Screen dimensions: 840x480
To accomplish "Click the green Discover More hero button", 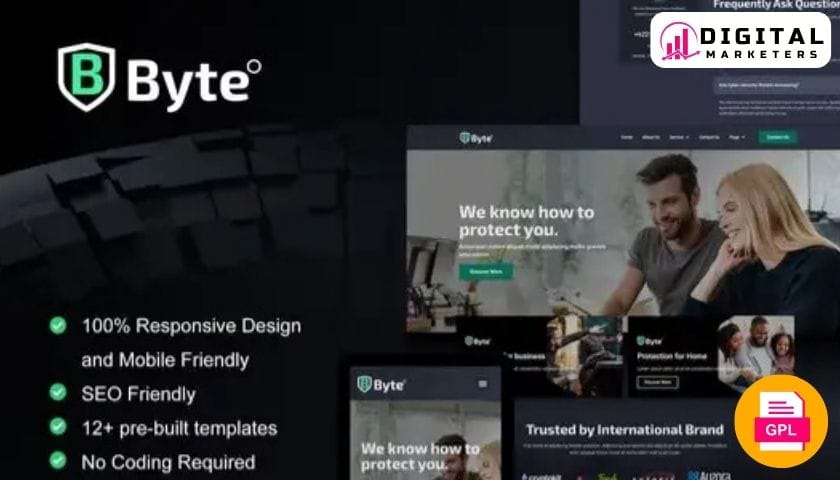I will click(485, 272).
